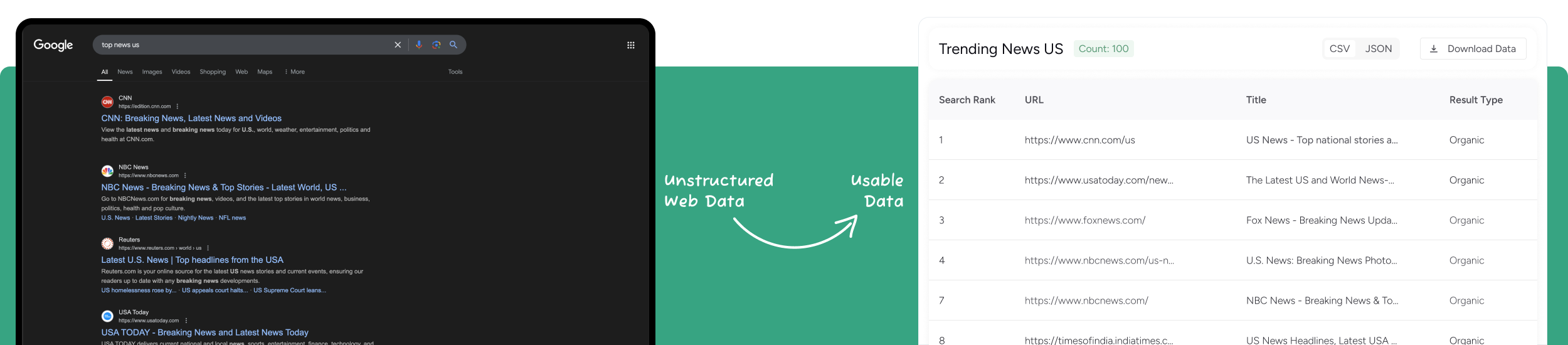Switch data format to JSON

(1378, 49)
